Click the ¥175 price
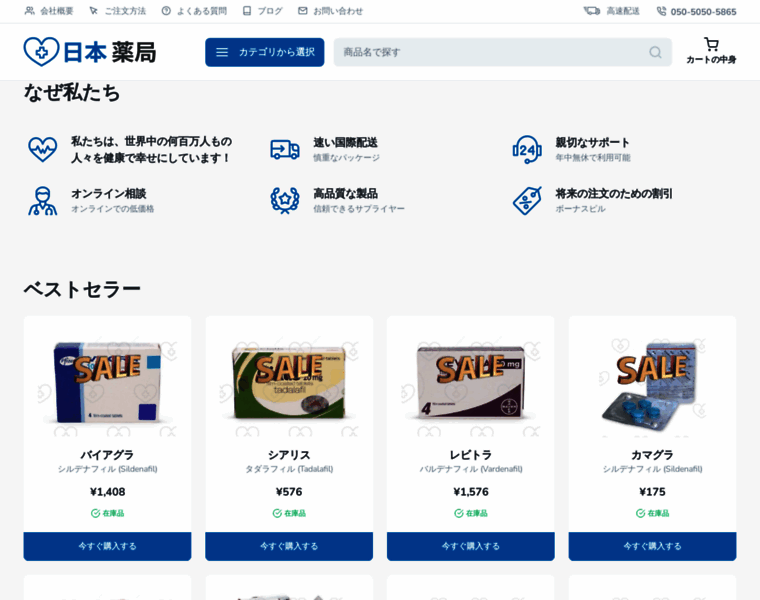Screen dimensions: 760x600 click(x=652, y=492)
